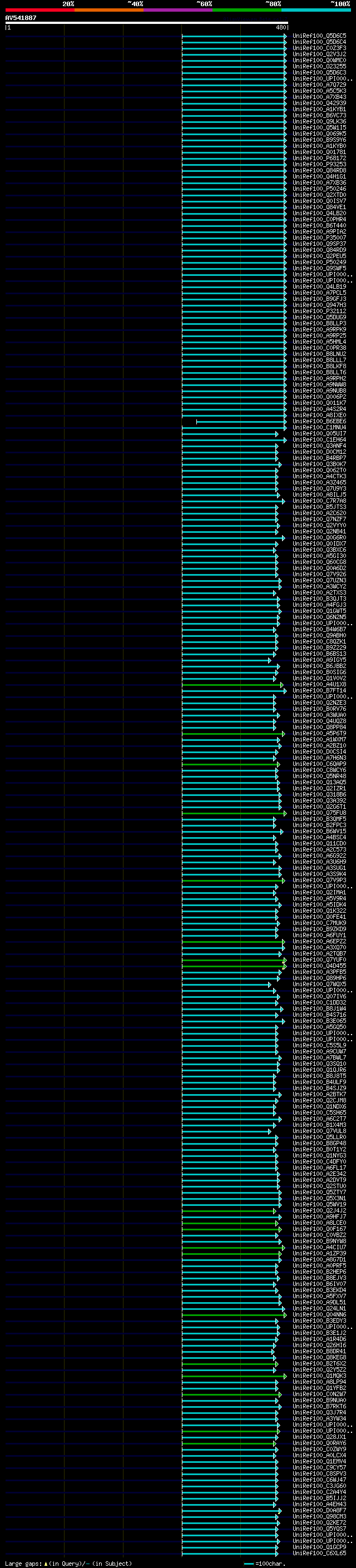The width and height of the screenshot is (356, 1568).
Task: Select hit UniRef100_Q84RD8
Action: 319,170
